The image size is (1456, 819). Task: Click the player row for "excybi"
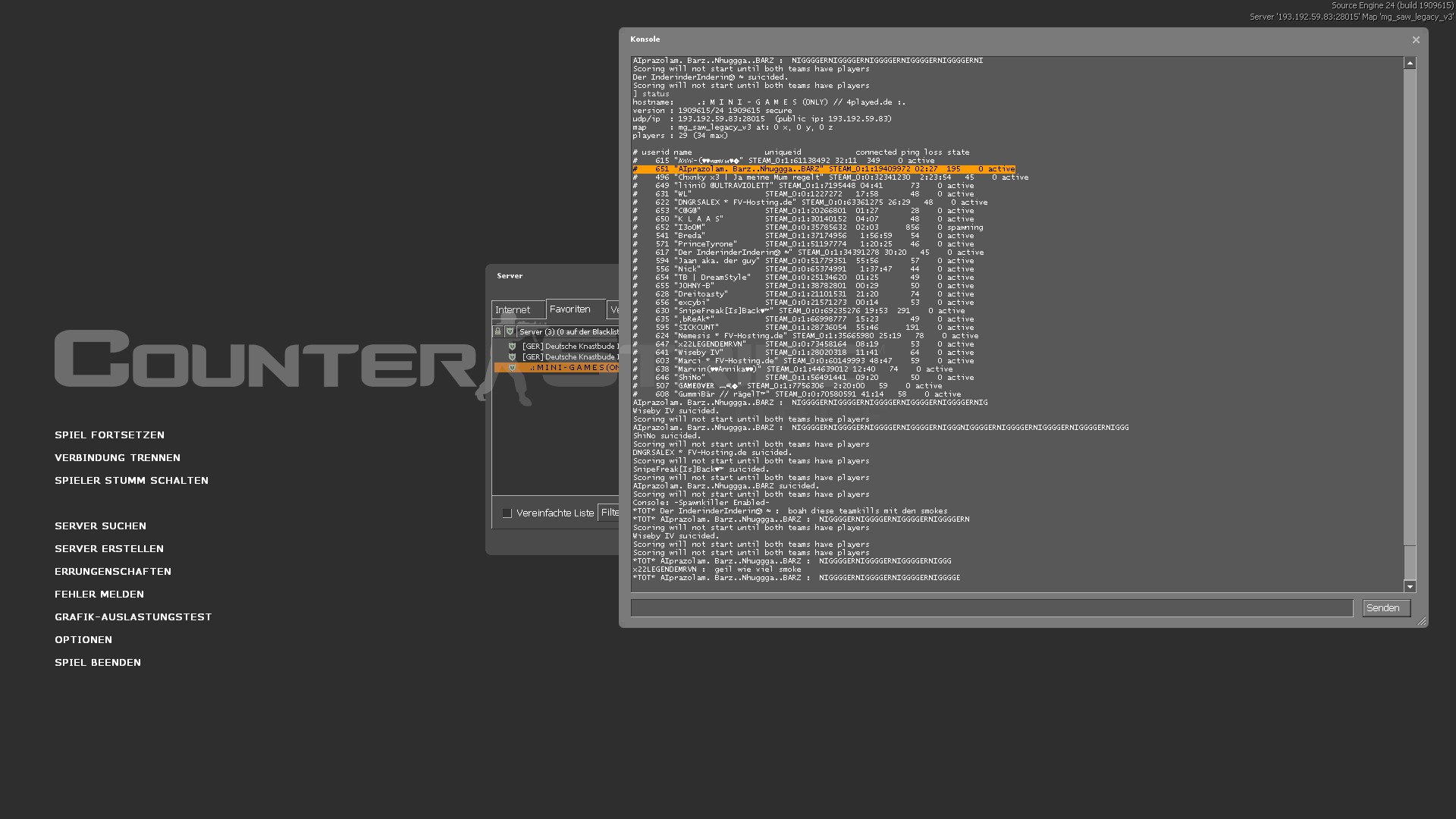pos(804,303)
